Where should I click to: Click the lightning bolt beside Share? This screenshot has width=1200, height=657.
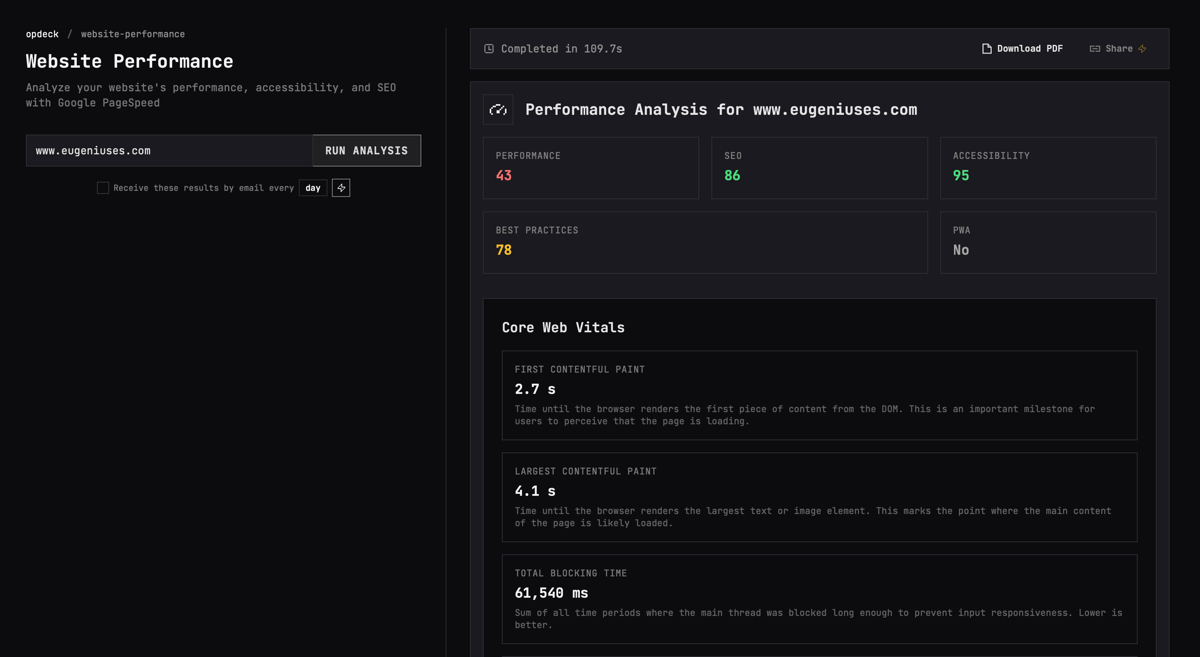pos(1143,49)
